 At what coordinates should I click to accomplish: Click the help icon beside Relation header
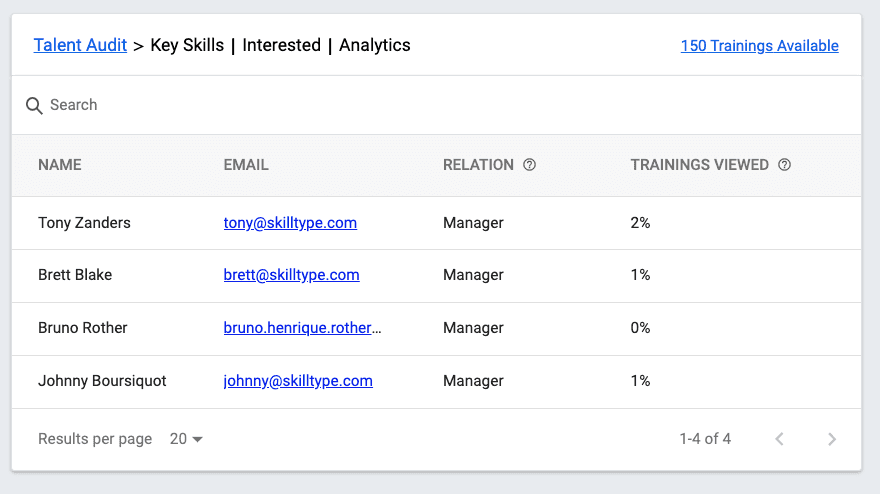click(530, 165)
